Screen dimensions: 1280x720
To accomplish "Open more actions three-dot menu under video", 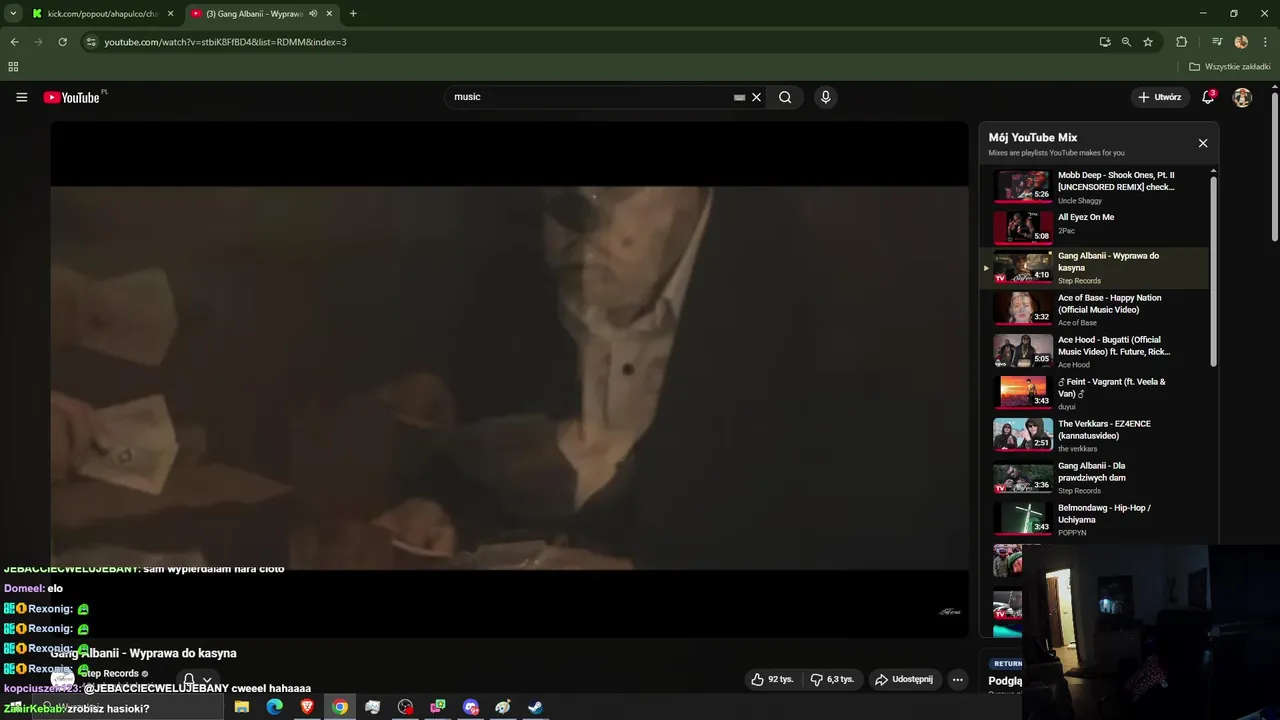I will coord(957,679).
